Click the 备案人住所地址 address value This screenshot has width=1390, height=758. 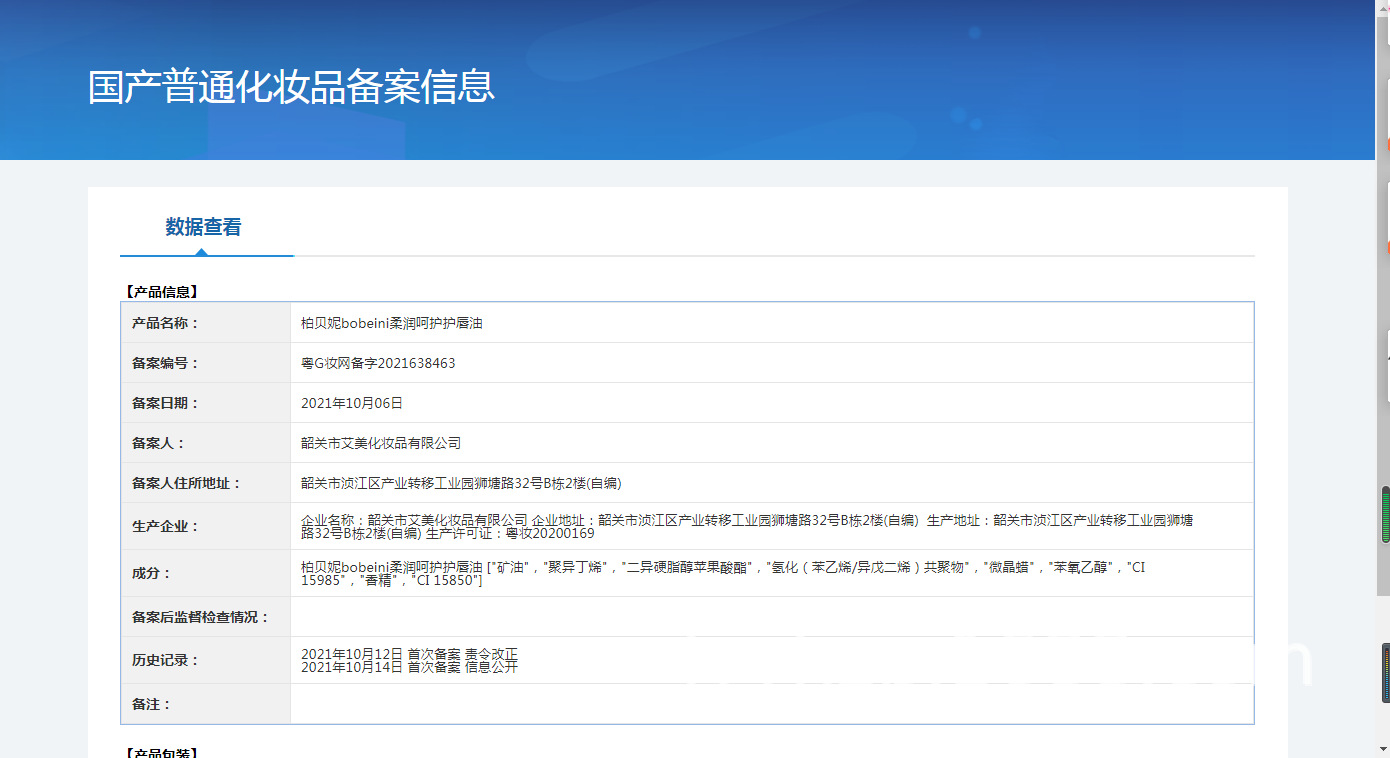[x=461, y=483]
